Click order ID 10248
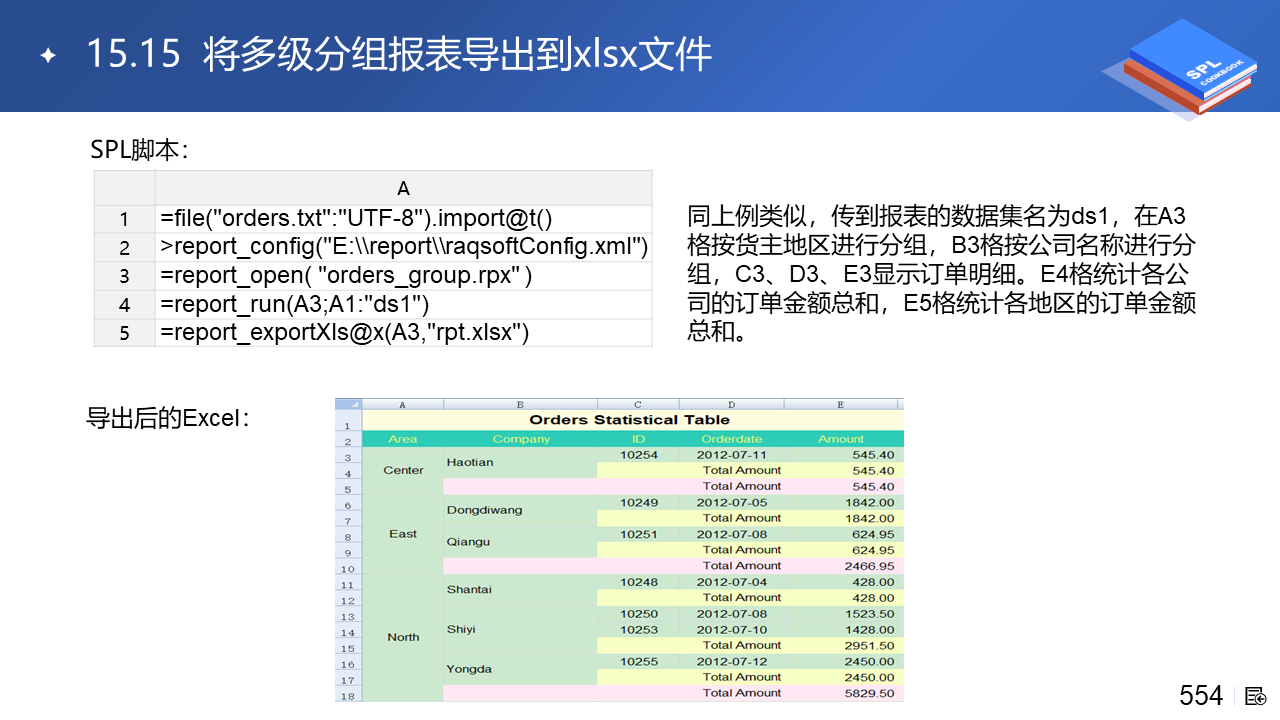The image size is (1280, 720). click(639, 582)
